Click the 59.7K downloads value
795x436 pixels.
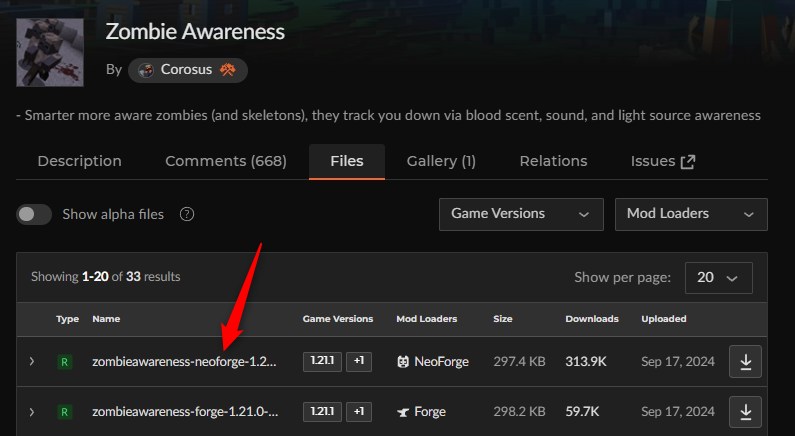[x=582, y=412]
